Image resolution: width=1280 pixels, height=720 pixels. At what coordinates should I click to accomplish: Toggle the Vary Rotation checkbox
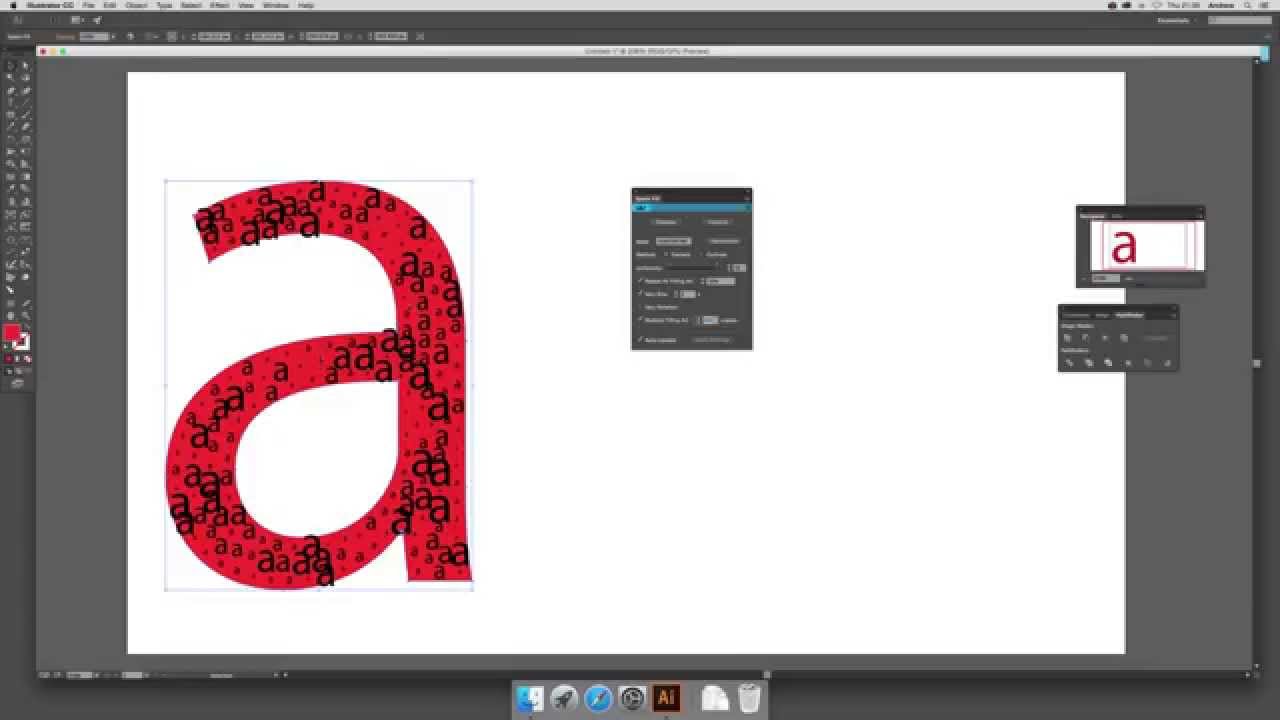pos(640,307)
